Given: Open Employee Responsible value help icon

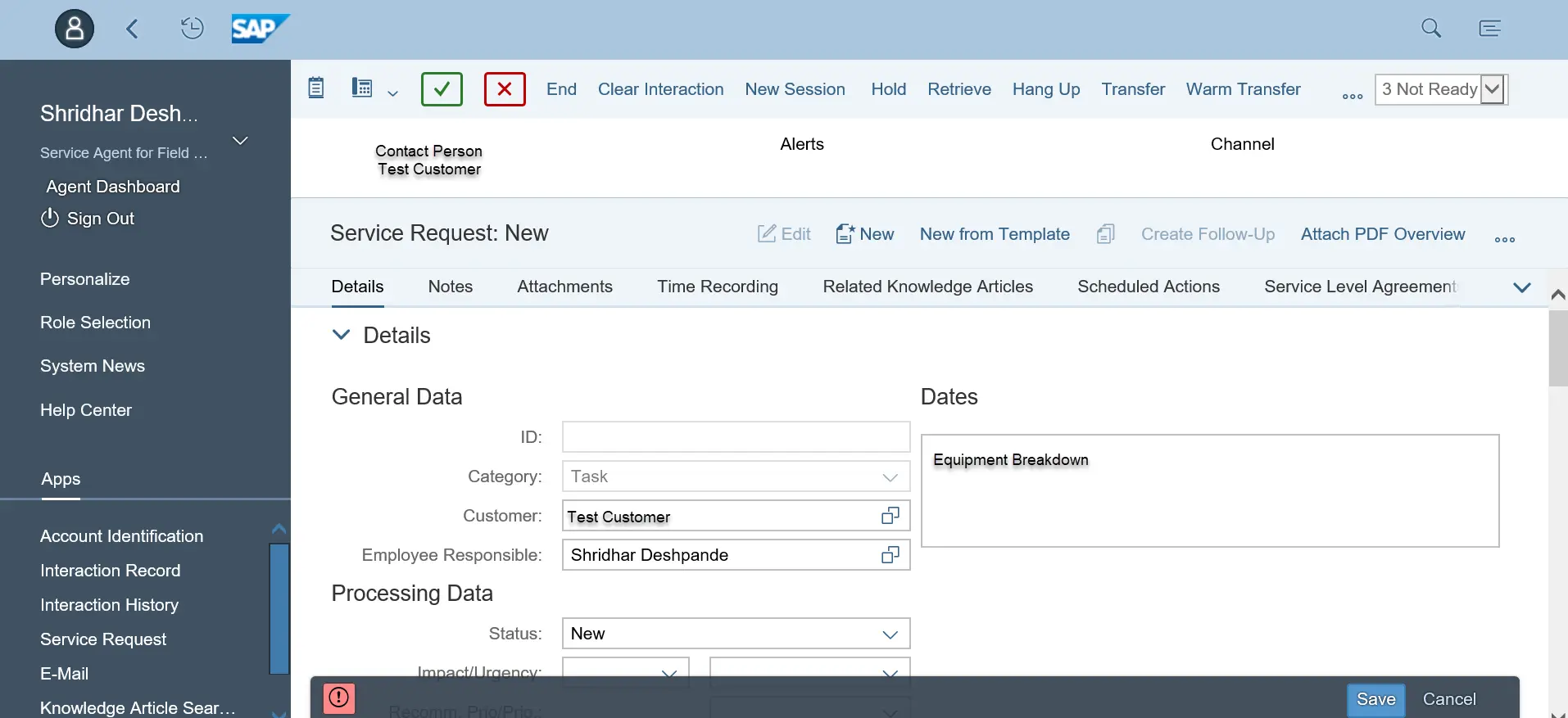Looking at the screenshot, I should pos(890,555).
